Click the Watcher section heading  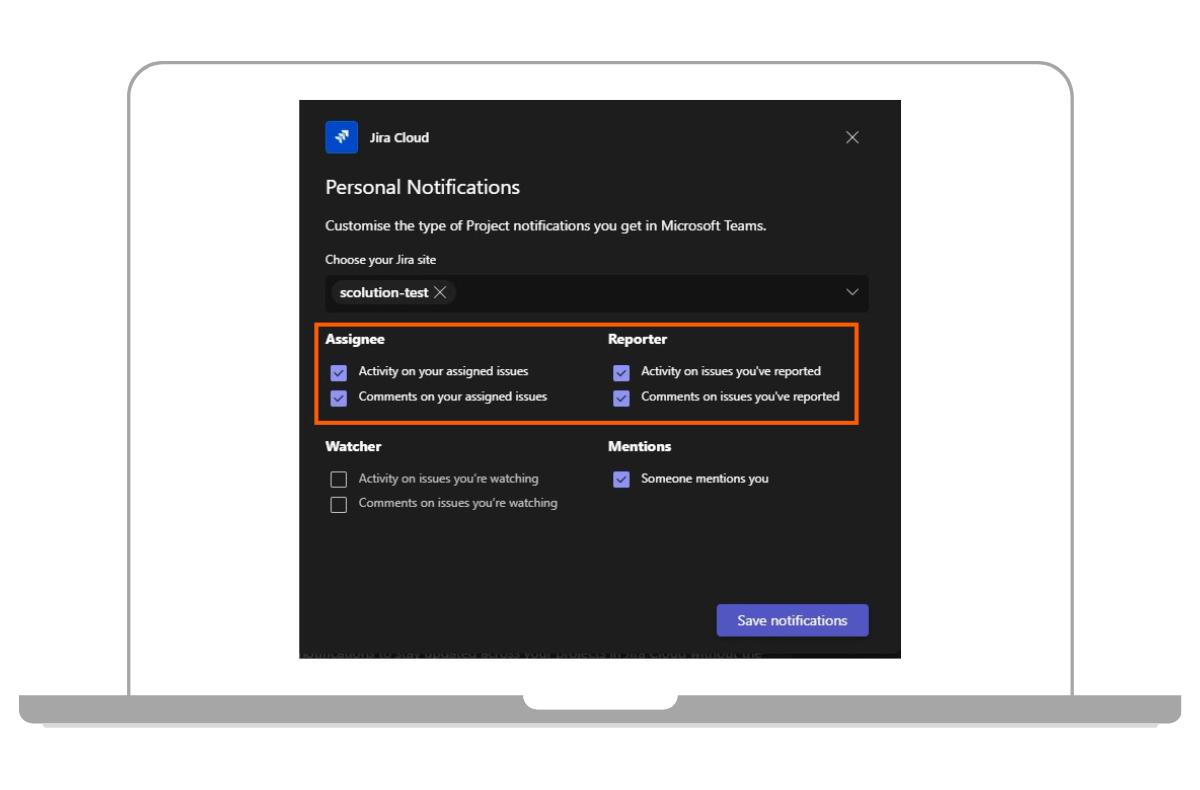(353, 446)
